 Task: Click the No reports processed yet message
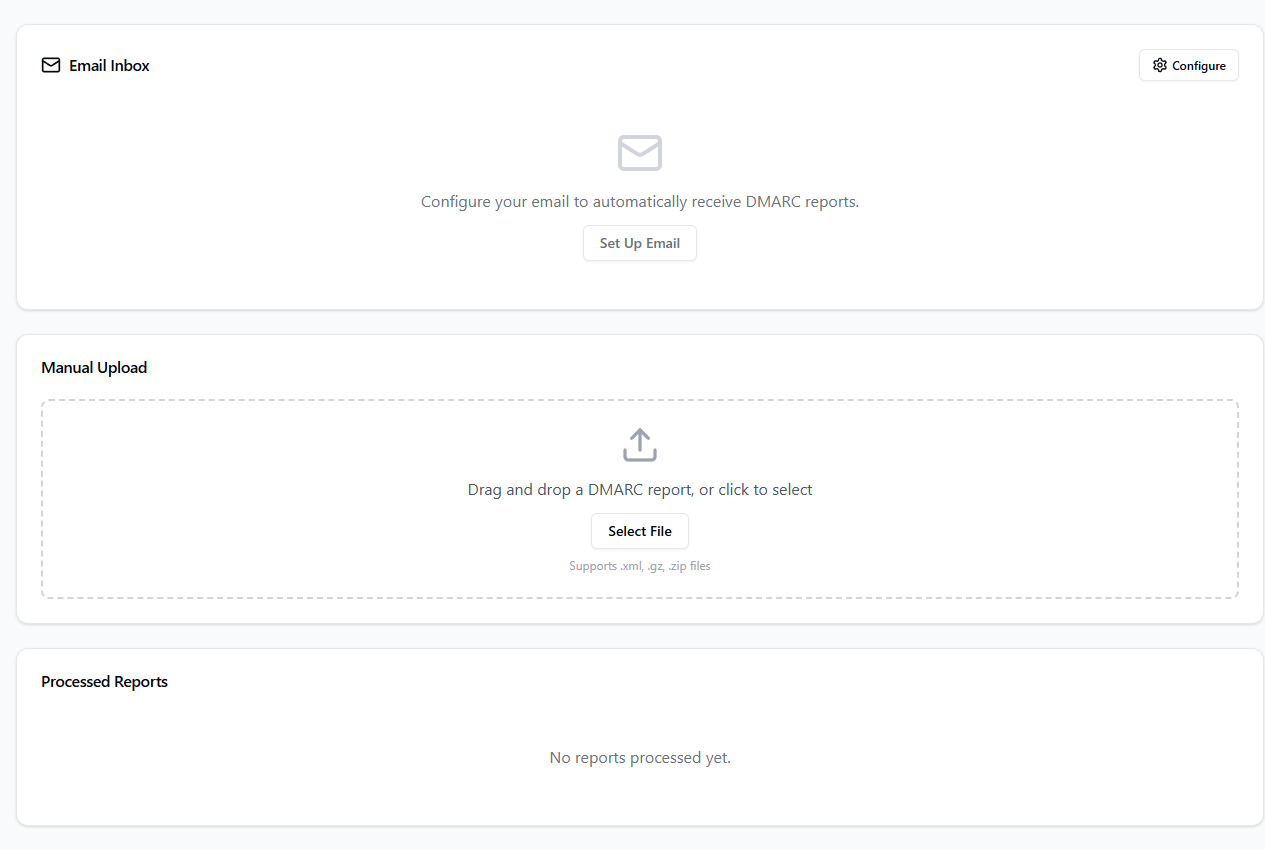pyautogui.click(x=639, y=757)
